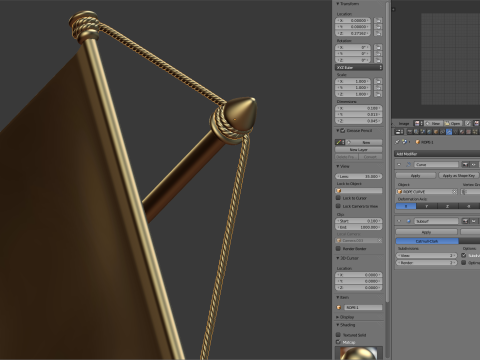The image size is (480, 360).
Task: Select deformation axis X
Action: click(406, 206)
